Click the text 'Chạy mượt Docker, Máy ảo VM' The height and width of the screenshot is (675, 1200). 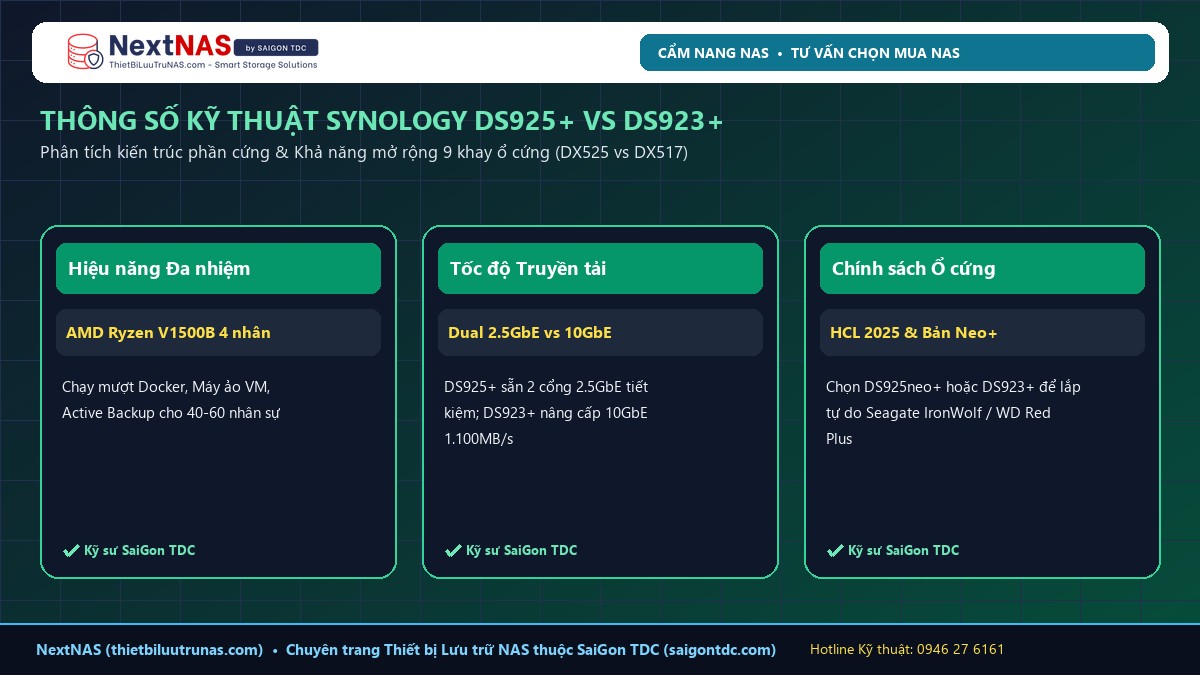pyautogui.click(x=166, y=386)
